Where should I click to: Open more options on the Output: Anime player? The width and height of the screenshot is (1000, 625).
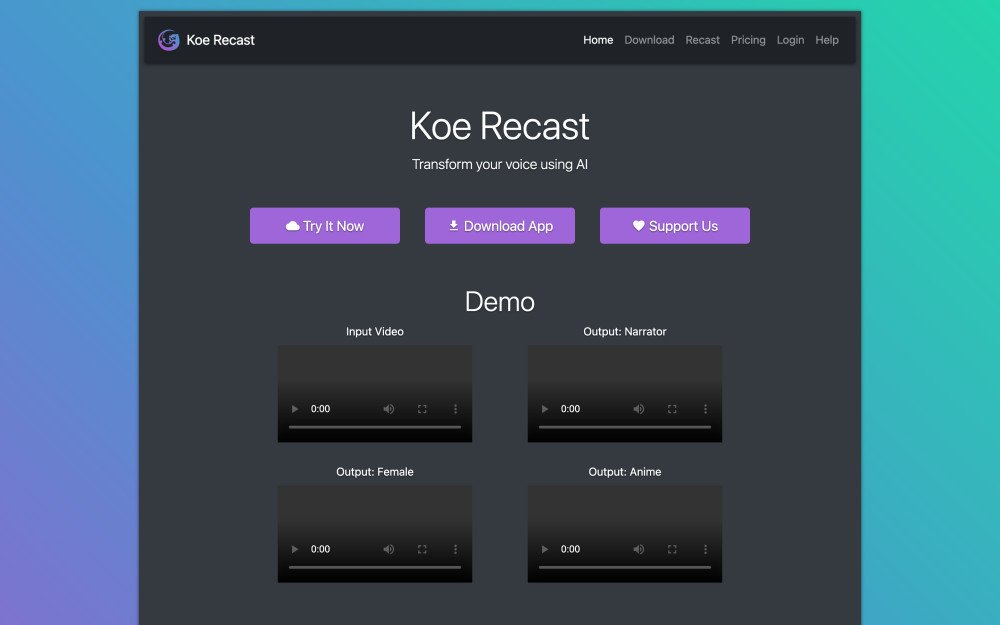[x=706, y=548]
